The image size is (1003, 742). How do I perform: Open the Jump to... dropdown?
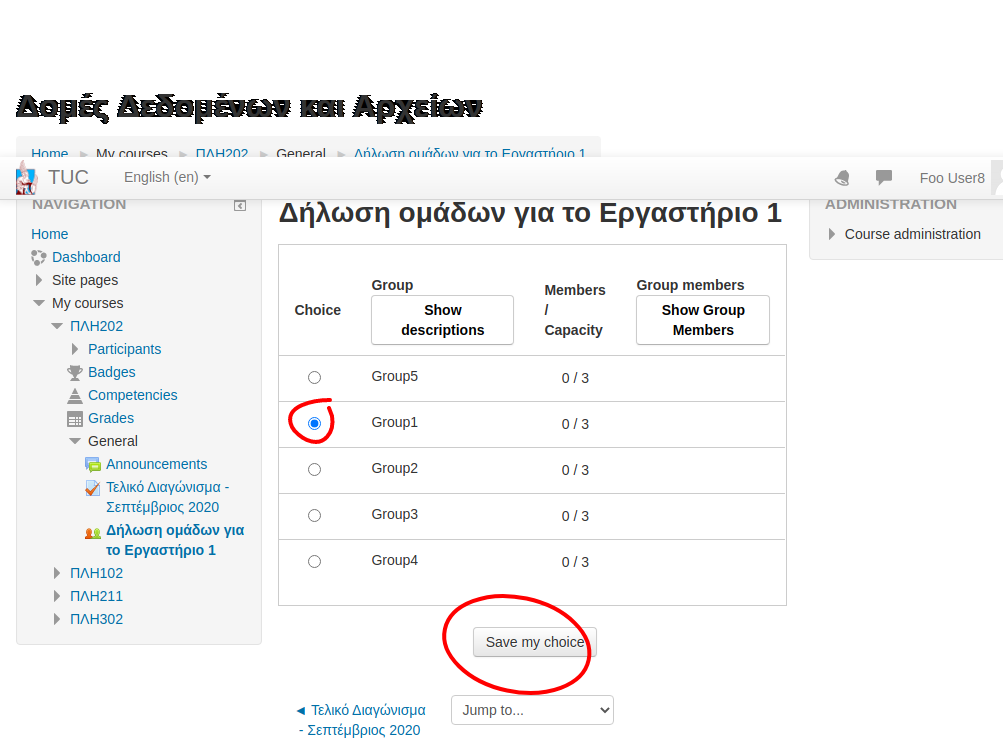point(532,710)
